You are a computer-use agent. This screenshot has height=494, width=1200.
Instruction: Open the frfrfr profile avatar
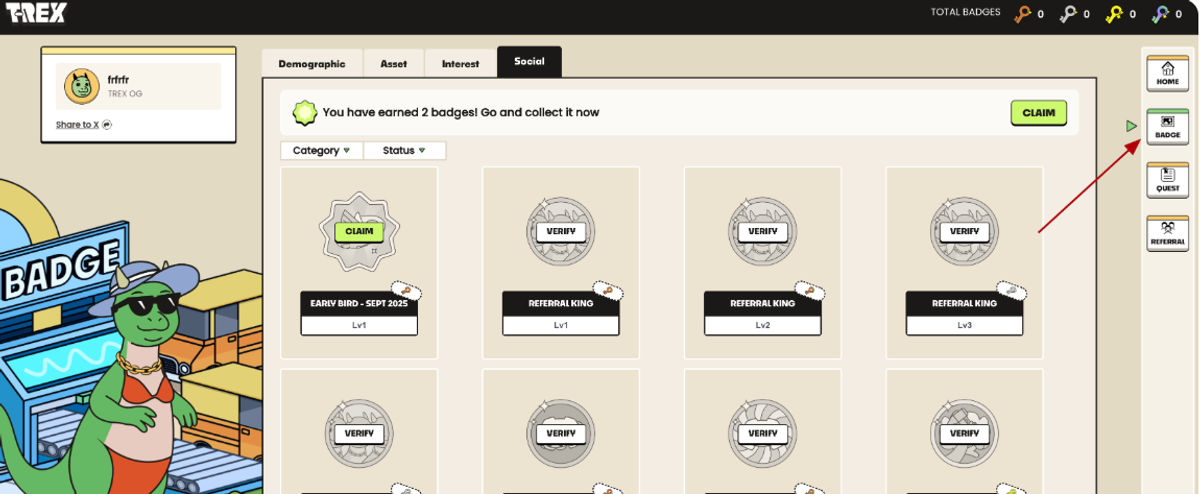click(81, 87)
